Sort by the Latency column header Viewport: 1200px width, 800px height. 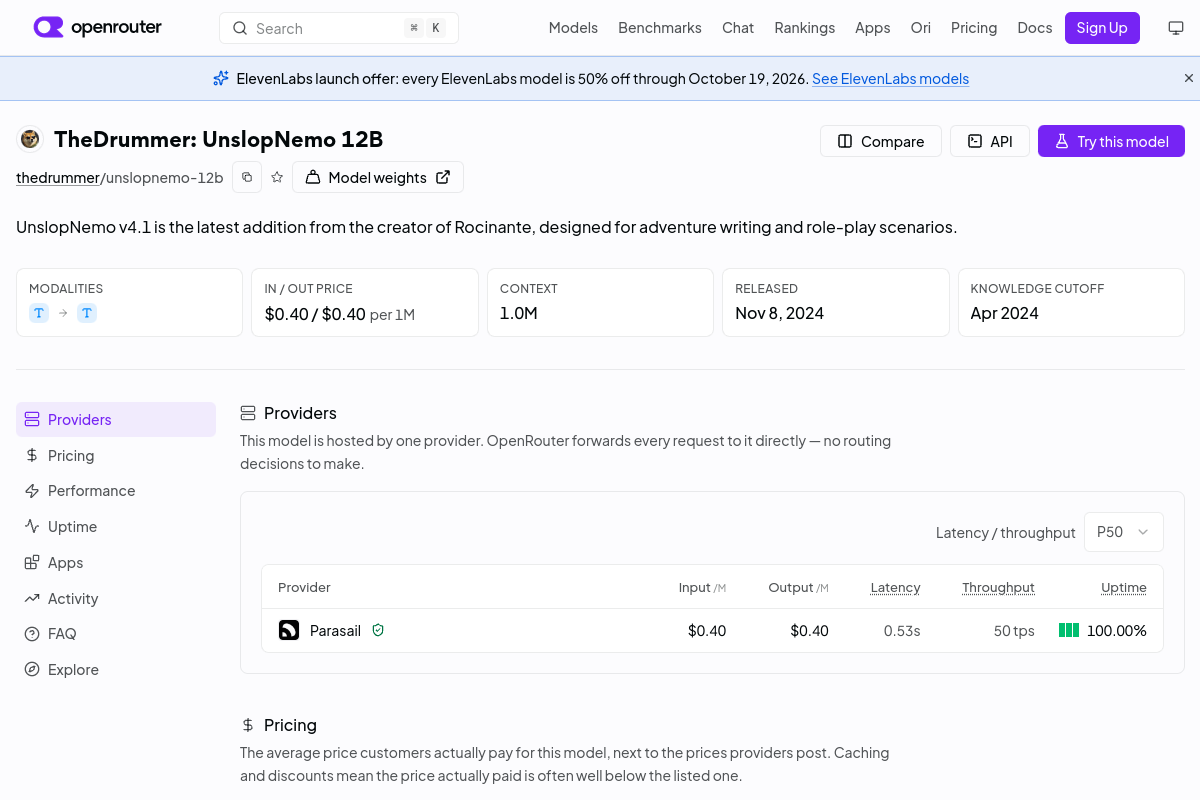click(895, 587)
